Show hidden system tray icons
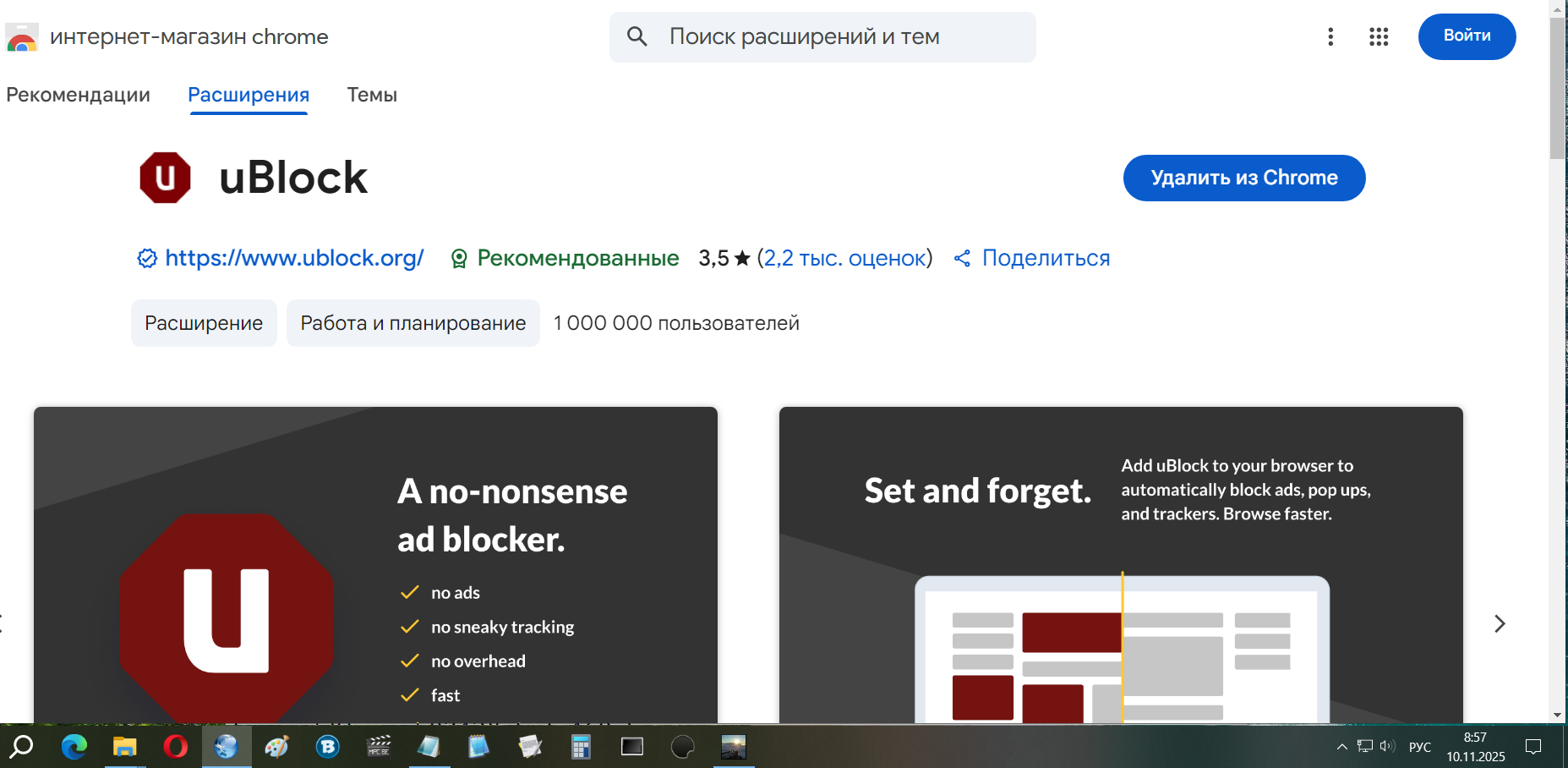The height and width of the screenshot is (768, 1568). (x=1341, y=746)
